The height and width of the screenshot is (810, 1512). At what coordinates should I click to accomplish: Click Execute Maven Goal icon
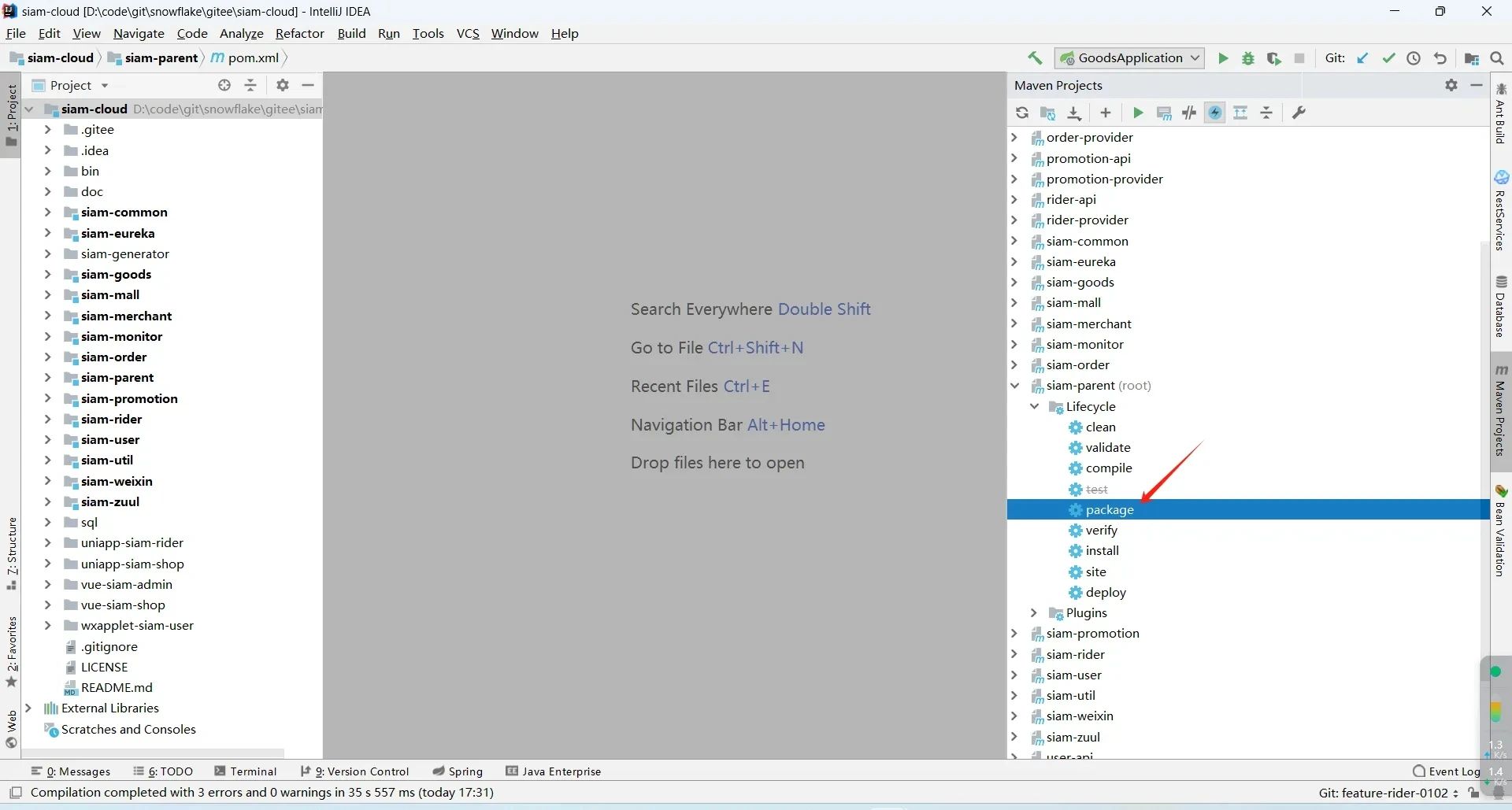[1164, 113]
